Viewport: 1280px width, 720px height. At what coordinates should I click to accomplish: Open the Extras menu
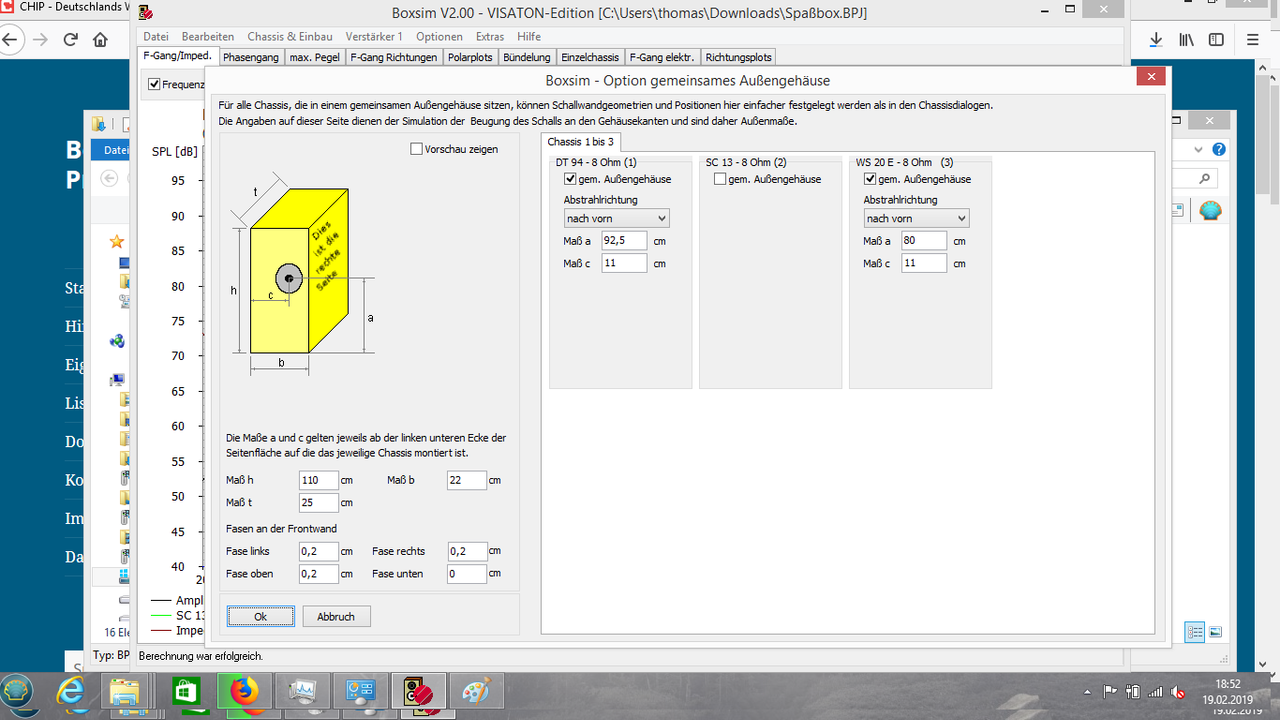coord(490,36)
